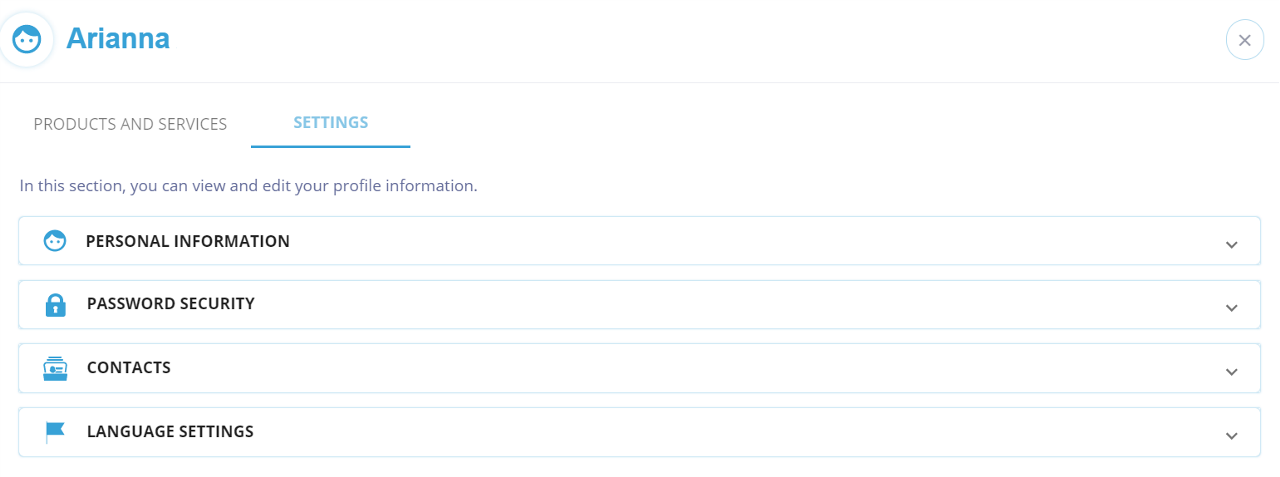This screenshot has width=1280, height=477.
Task: Select the Settings tab
Action: (x=330, y=123)
